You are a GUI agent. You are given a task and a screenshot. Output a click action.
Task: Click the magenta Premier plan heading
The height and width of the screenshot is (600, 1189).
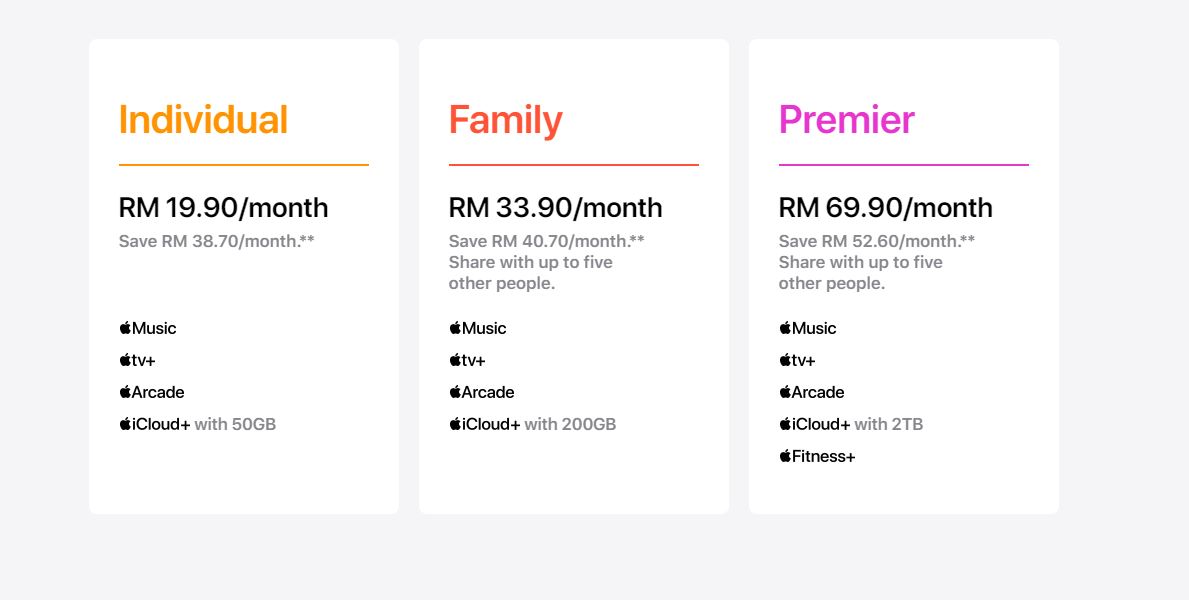[x=847, y=120]
